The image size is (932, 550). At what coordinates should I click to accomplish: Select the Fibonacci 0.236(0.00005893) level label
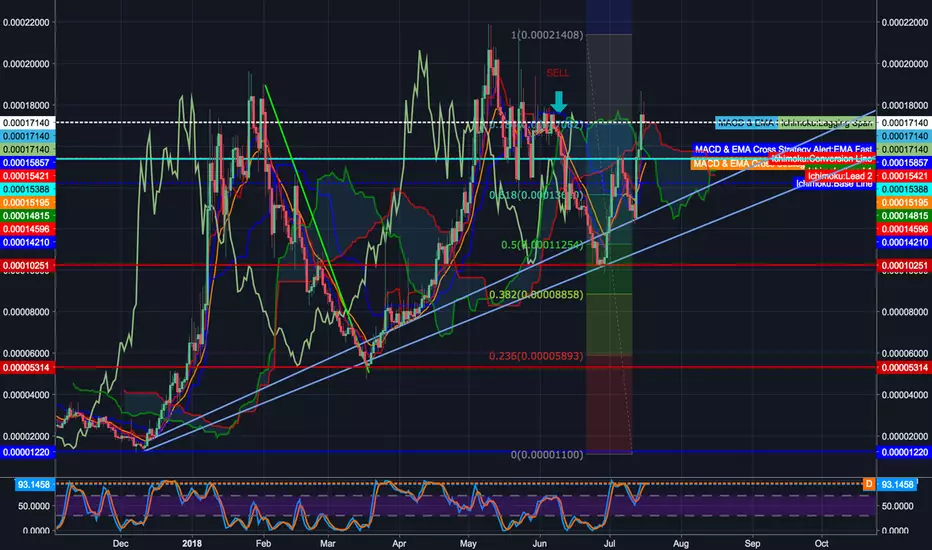click(536, 356)
